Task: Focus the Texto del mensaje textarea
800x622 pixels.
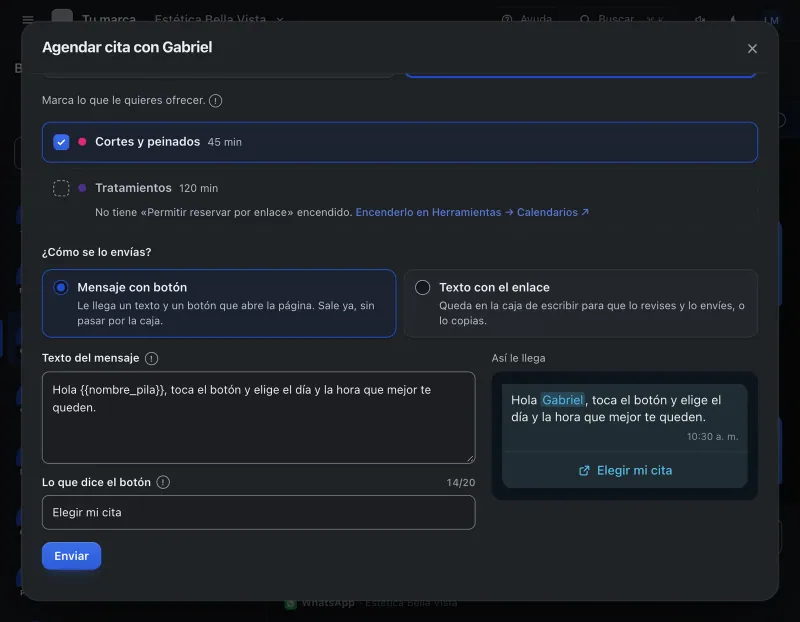Action: pyautogui.click(x=259, y=417)
